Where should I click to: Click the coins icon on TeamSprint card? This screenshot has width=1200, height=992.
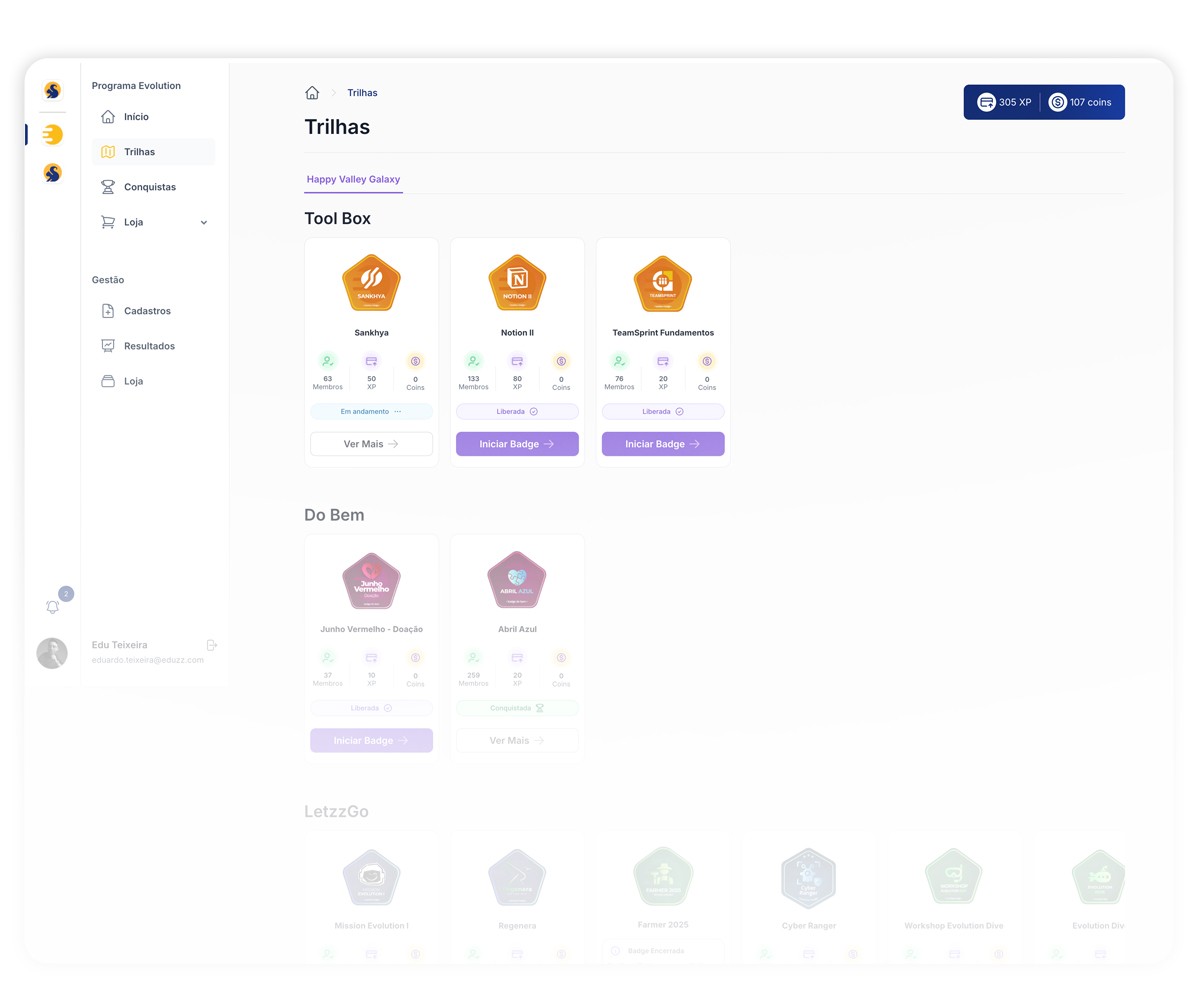pos(707,361)
